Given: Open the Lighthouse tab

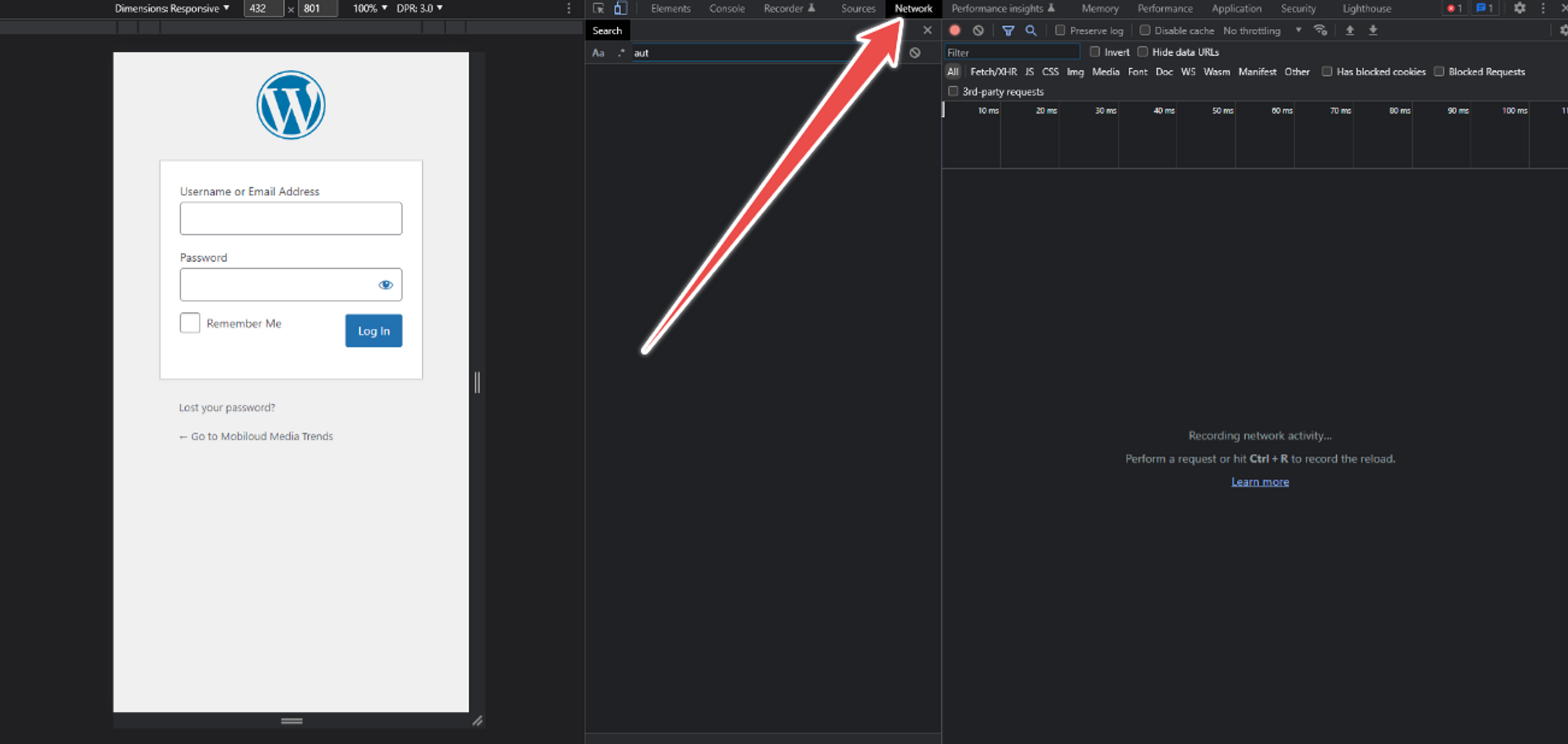Looking at the screenshot, I should pos(1367,9).
